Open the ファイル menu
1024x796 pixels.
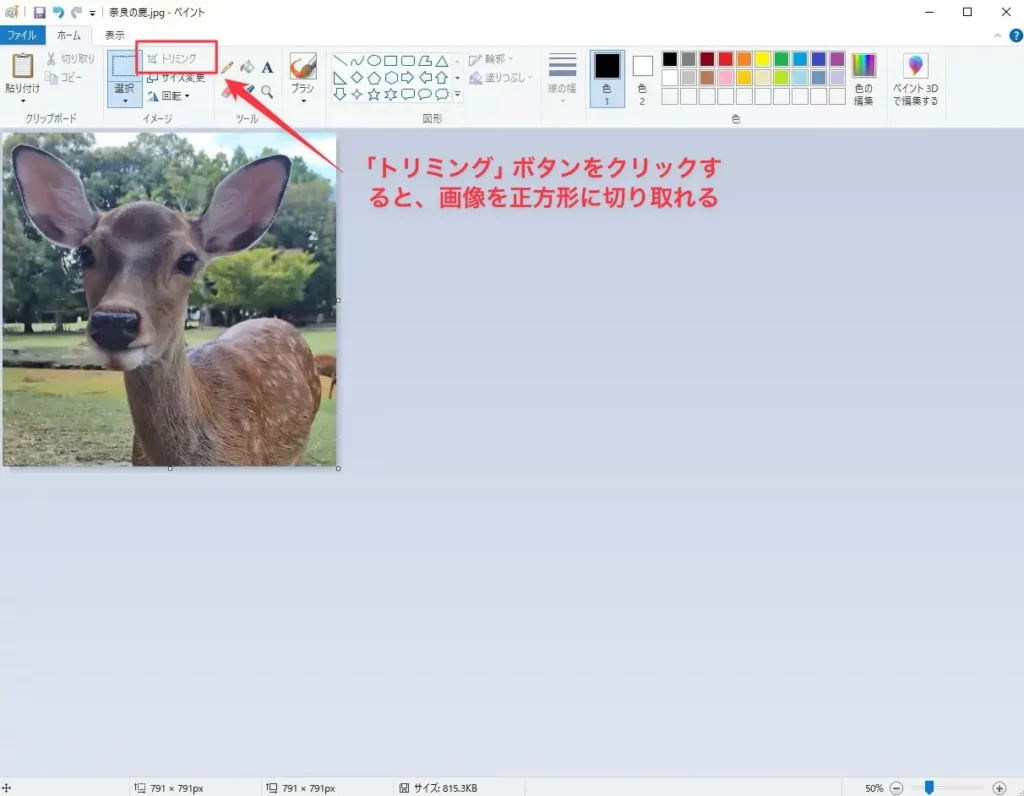click(x=23, y=33)
